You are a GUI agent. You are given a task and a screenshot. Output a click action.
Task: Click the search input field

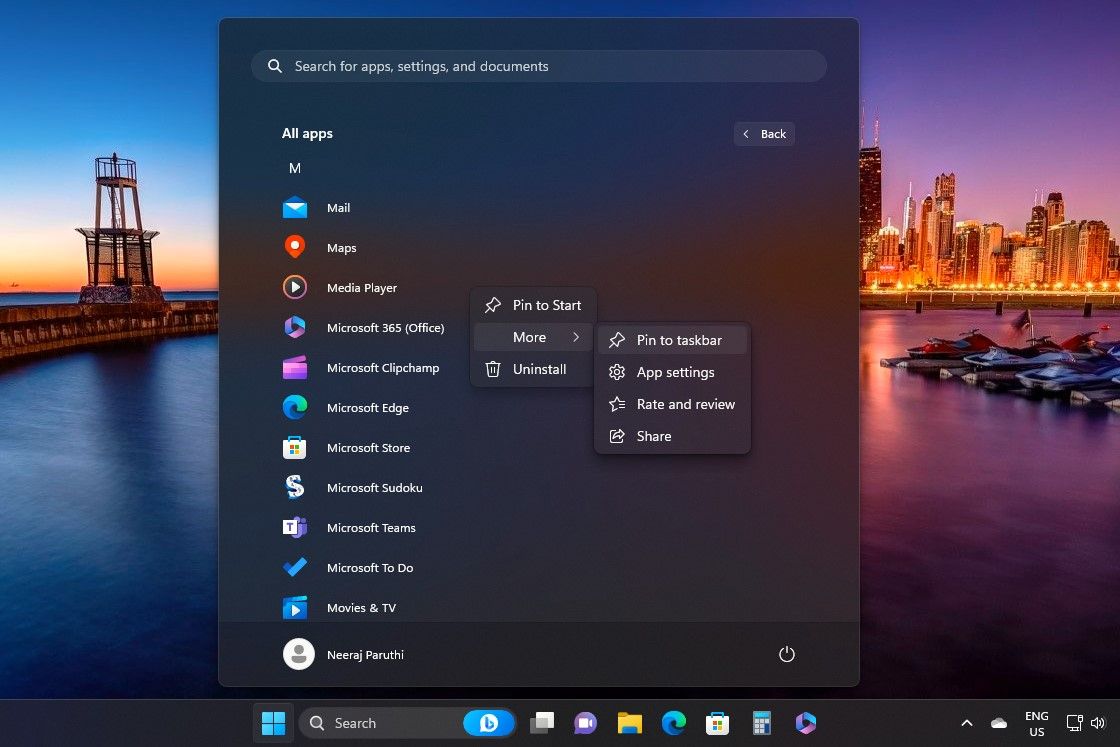coord(539,66)
